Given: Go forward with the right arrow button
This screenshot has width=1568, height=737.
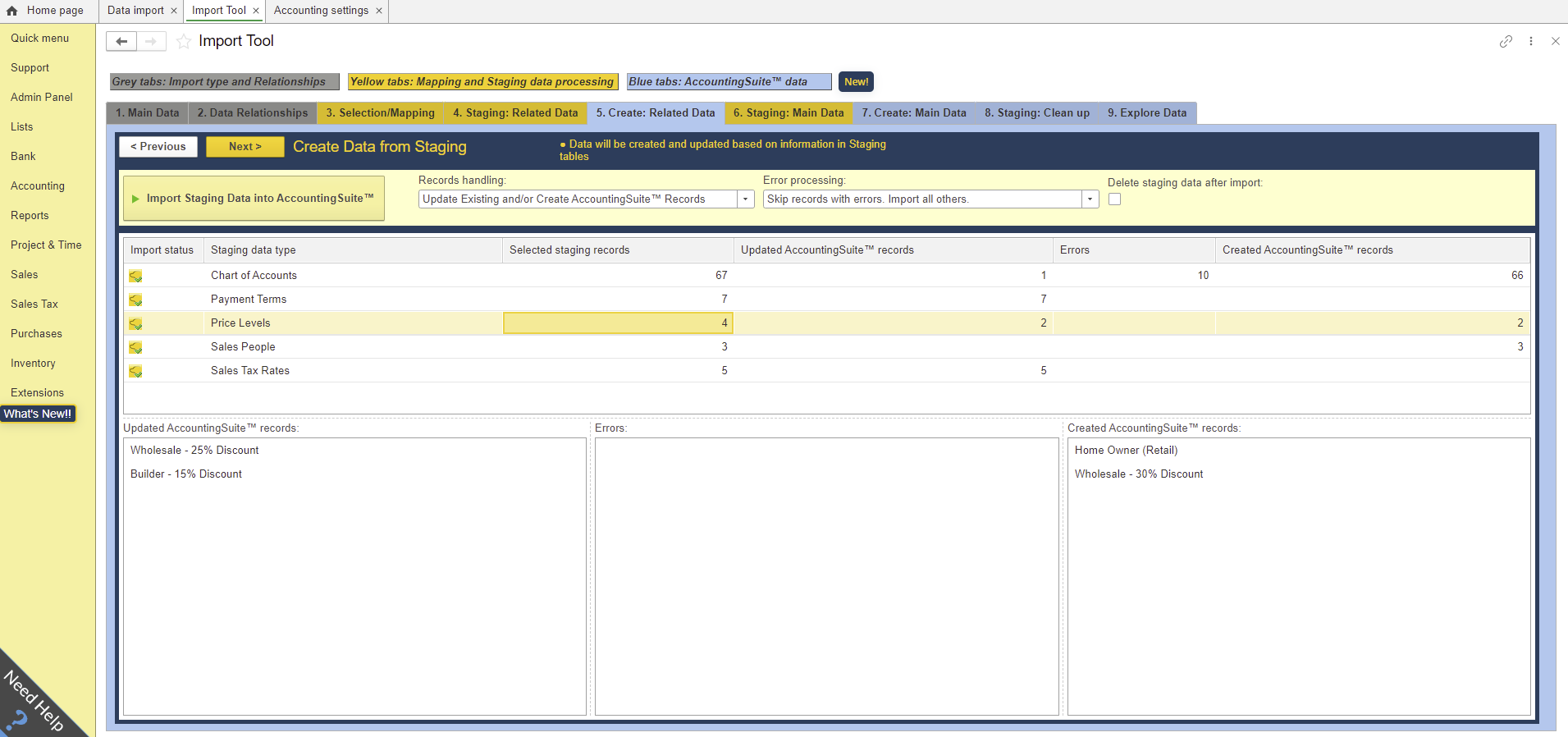Looking at the screenshot, I should [x=151, y=41].
